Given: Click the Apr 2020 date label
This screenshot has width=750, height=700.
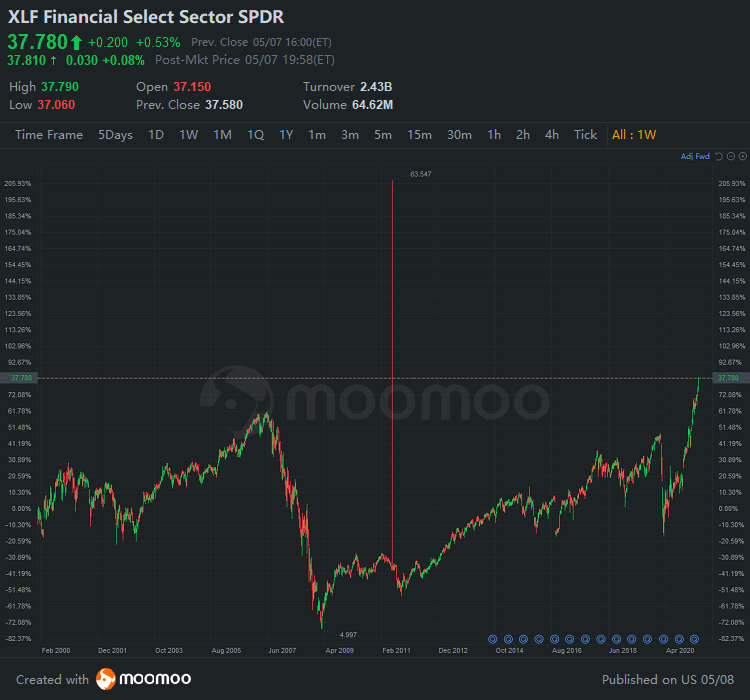Looking at the screenshot, I should [680, 651].
